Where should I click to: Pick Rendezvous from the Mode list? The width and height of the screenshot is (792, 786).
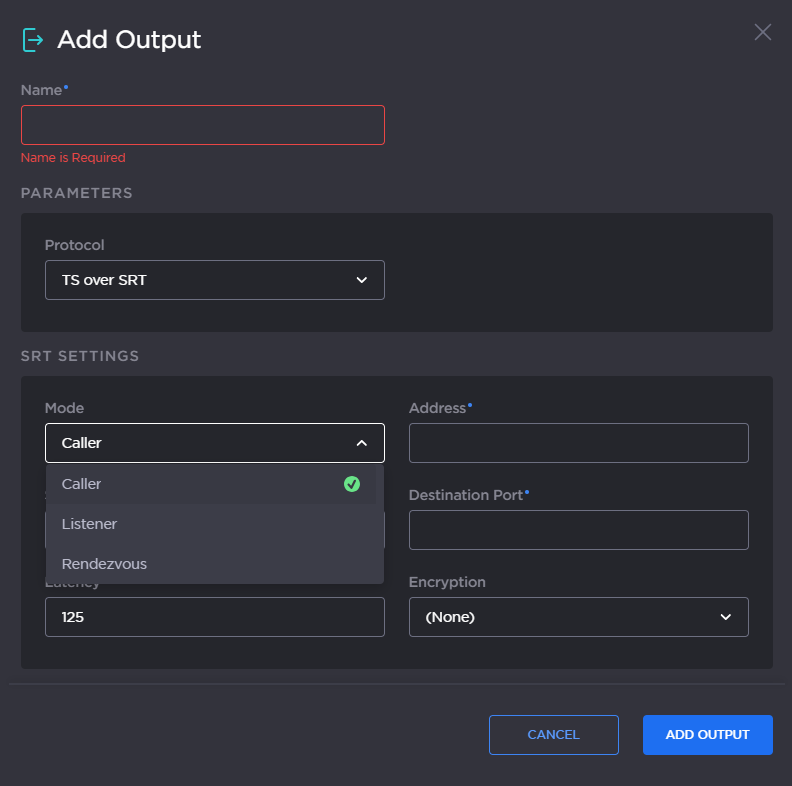[x=104, y=564]
